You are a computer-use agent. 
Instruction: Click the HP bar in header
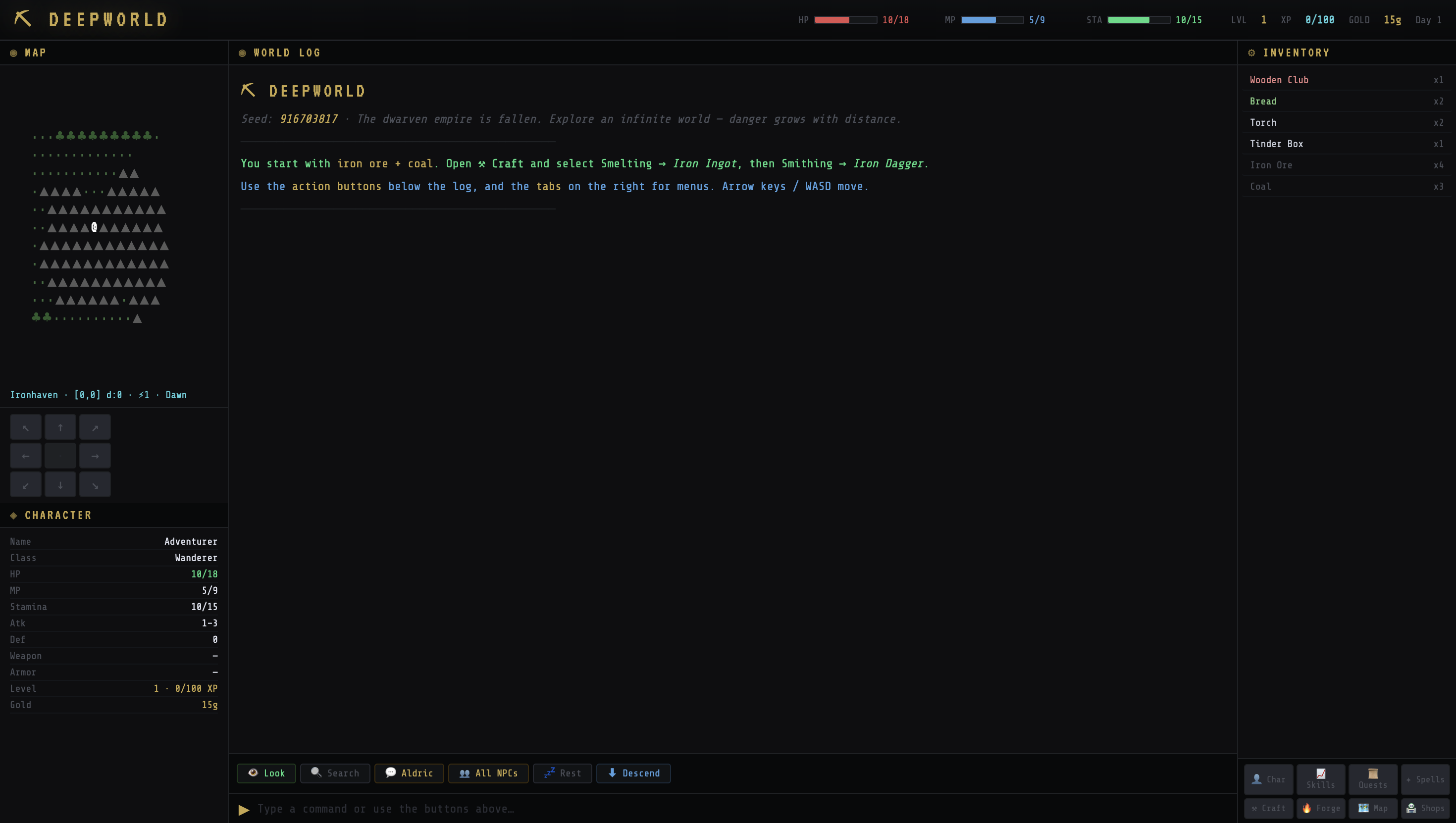[845, 20]
